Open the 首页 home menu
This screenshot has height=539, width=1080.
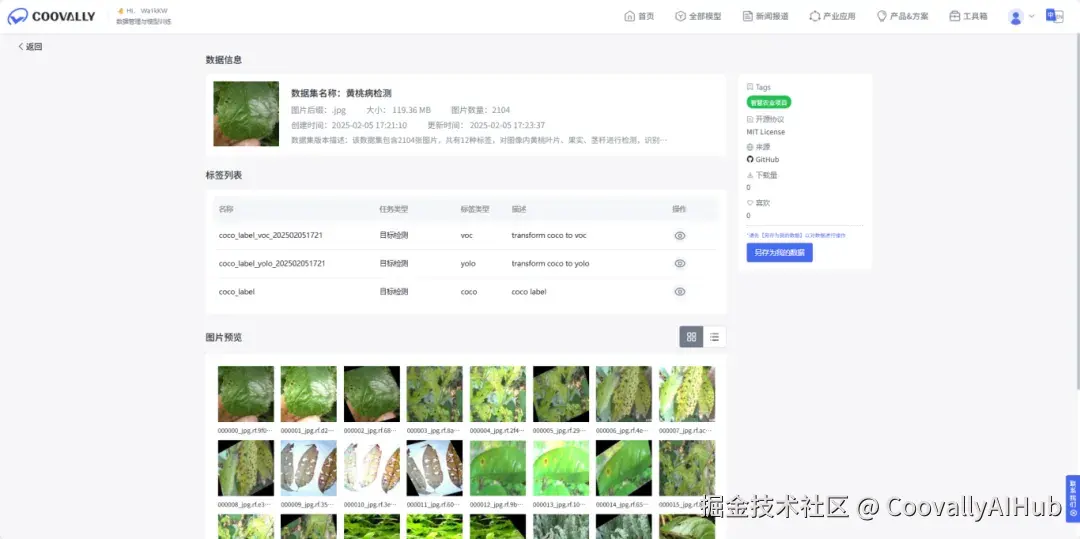point(638,16)
